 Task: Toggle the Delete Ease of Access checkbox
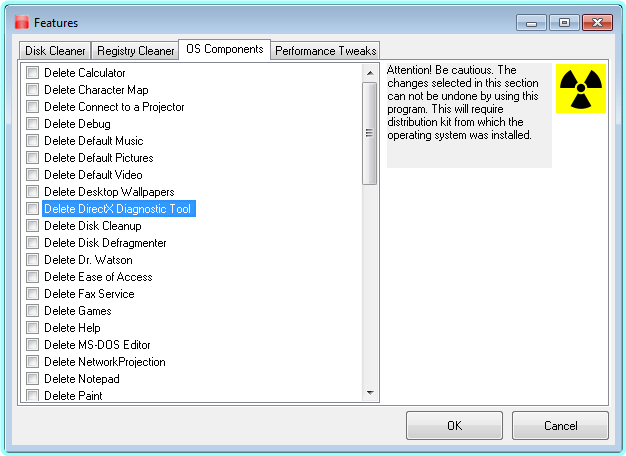(32, 276)
